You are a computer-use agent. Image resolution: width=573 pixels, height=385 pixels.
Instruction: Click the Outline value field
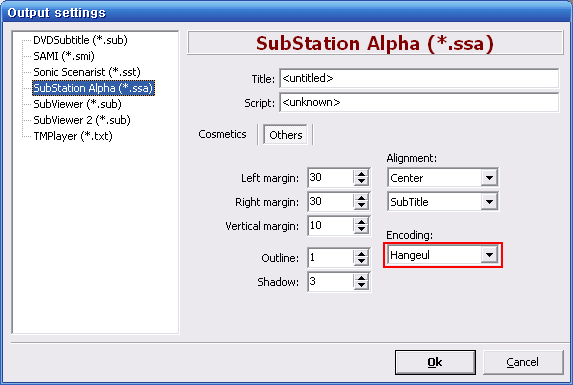click(330, 258)
